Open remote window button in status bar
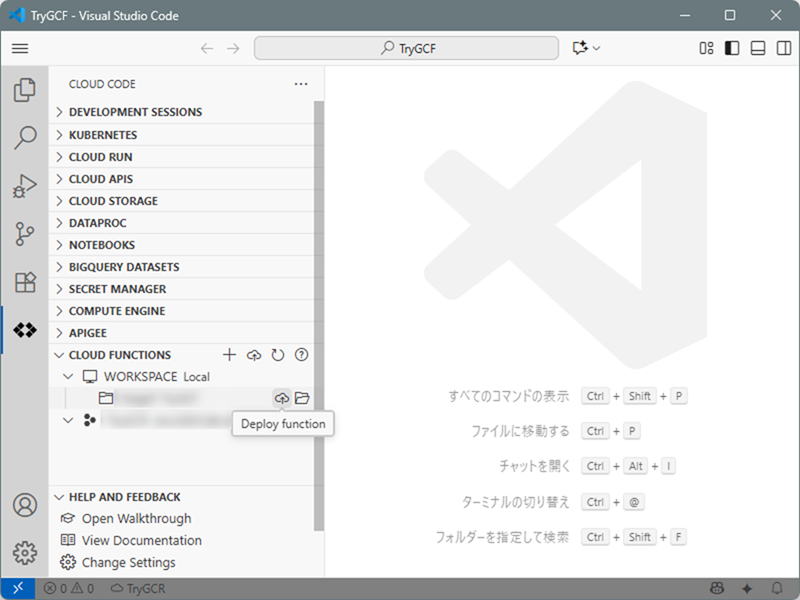800x600 pixels. coord(18,589)
